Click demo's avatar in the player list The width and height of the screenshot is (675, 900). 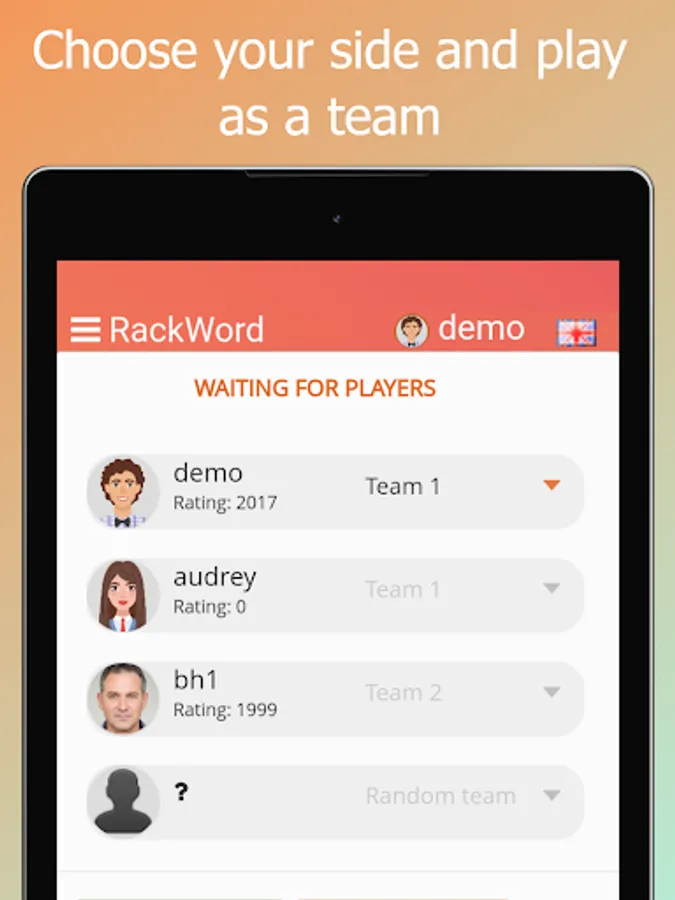122,492
